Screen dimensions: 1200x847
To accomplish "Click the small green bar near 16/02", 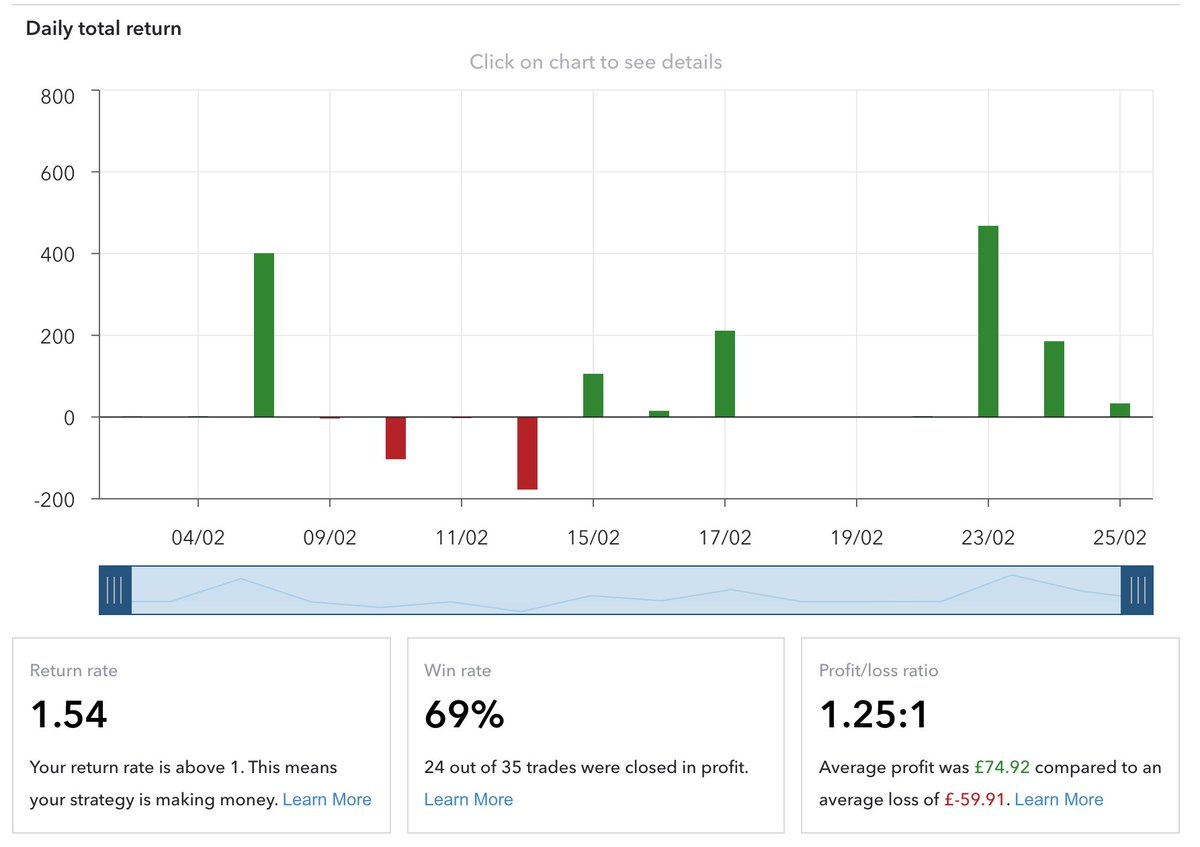I will [x=659, y=412].
